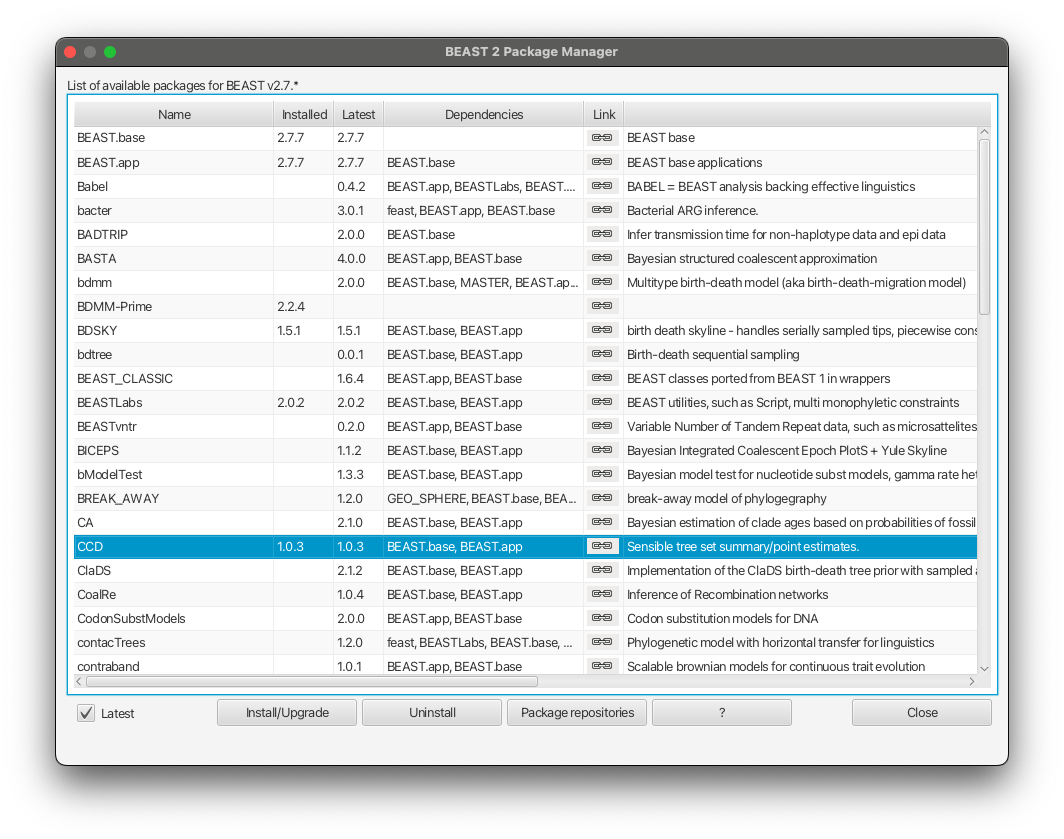Click the BEASTvntr link icon
The height and width of the screenshot is (839, 1064).
pyautogui.click(x=602, y=426)
